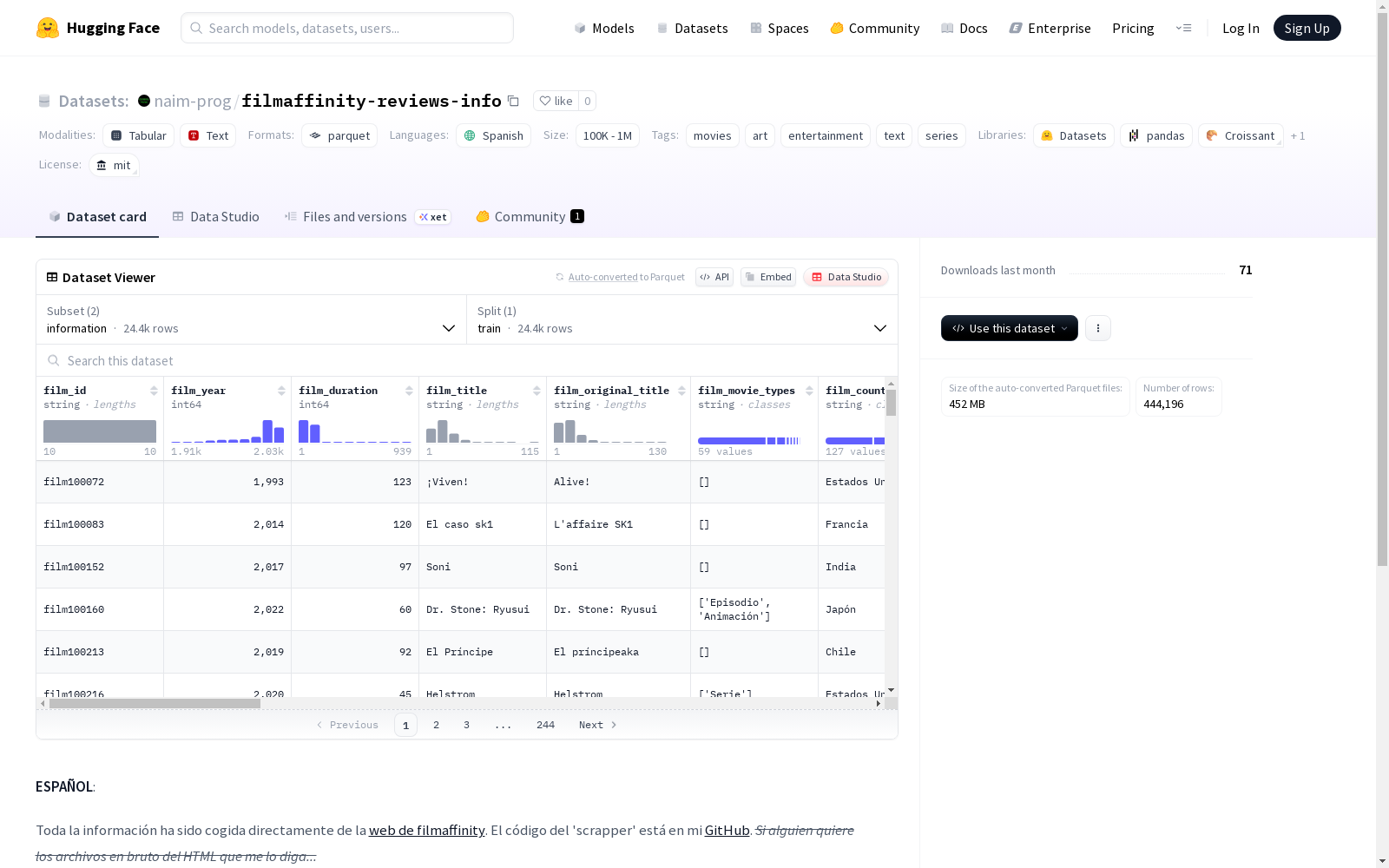Sort by film_duration column sort icon
The width and height of the screenshot is (1389, 868).
coord(409,391)
